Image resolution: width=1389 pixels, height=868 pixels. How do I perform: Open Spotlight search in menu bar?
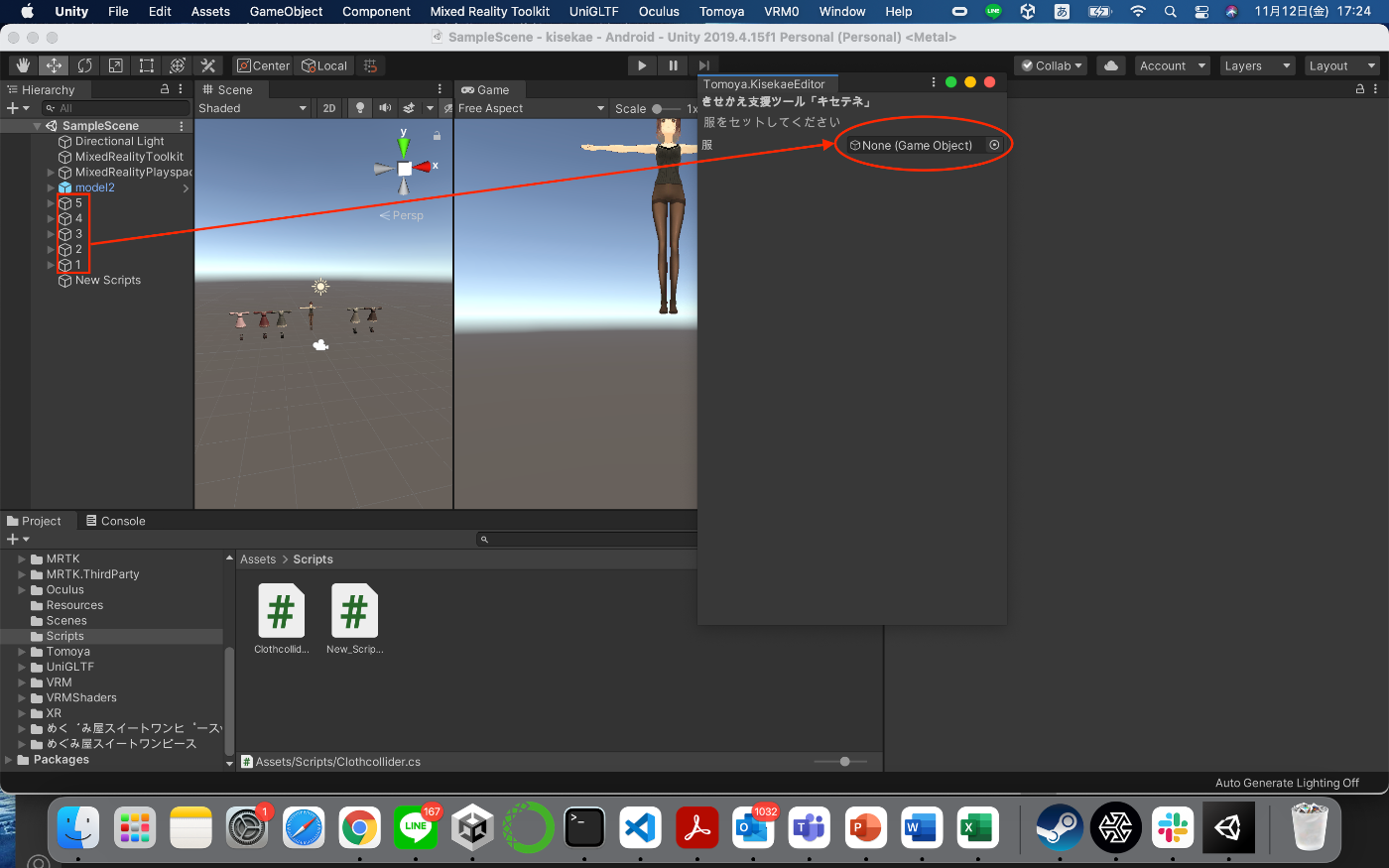click(x=1171, y=11)
